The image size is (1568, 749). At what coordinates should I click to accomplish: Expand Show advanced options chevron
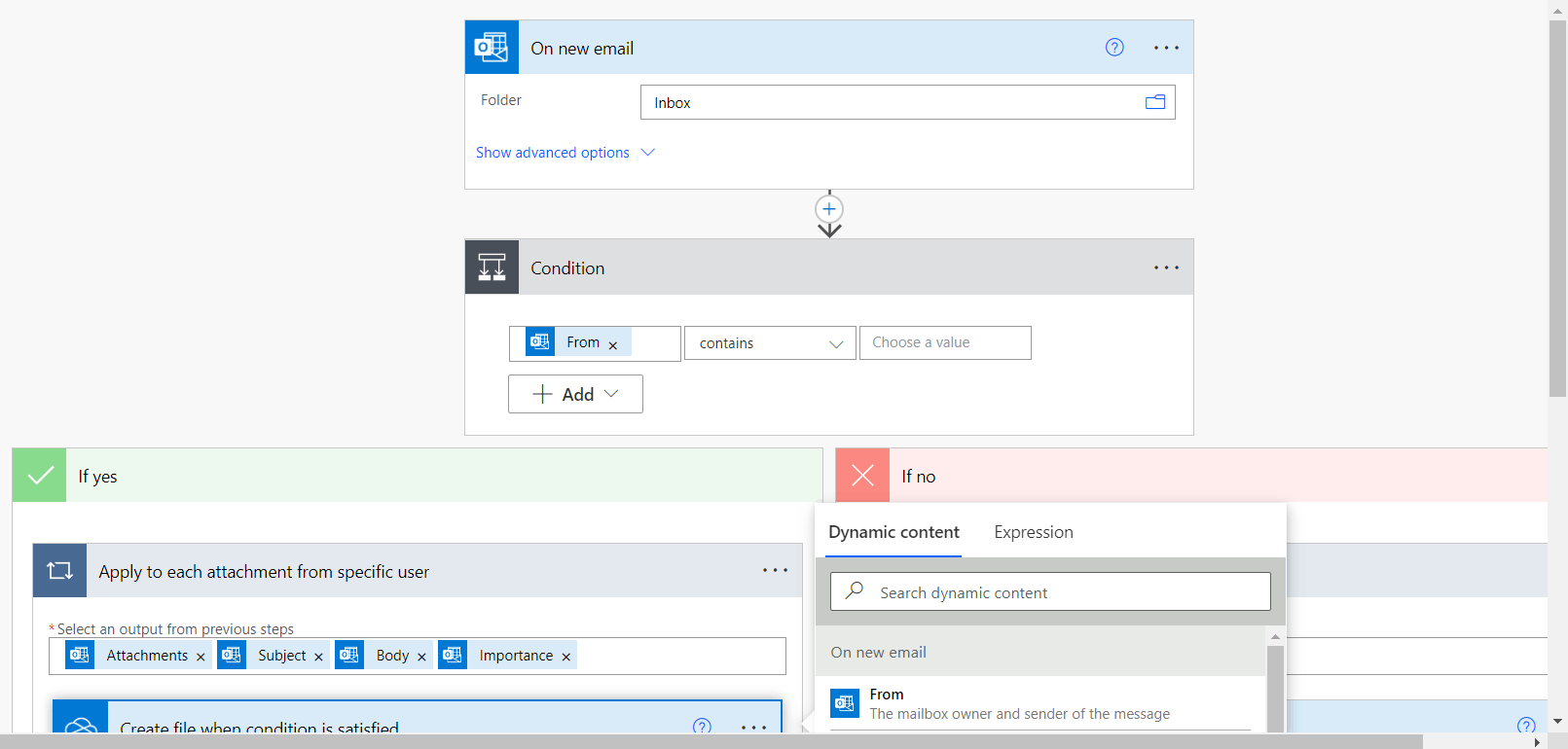(x=648, y=153)
